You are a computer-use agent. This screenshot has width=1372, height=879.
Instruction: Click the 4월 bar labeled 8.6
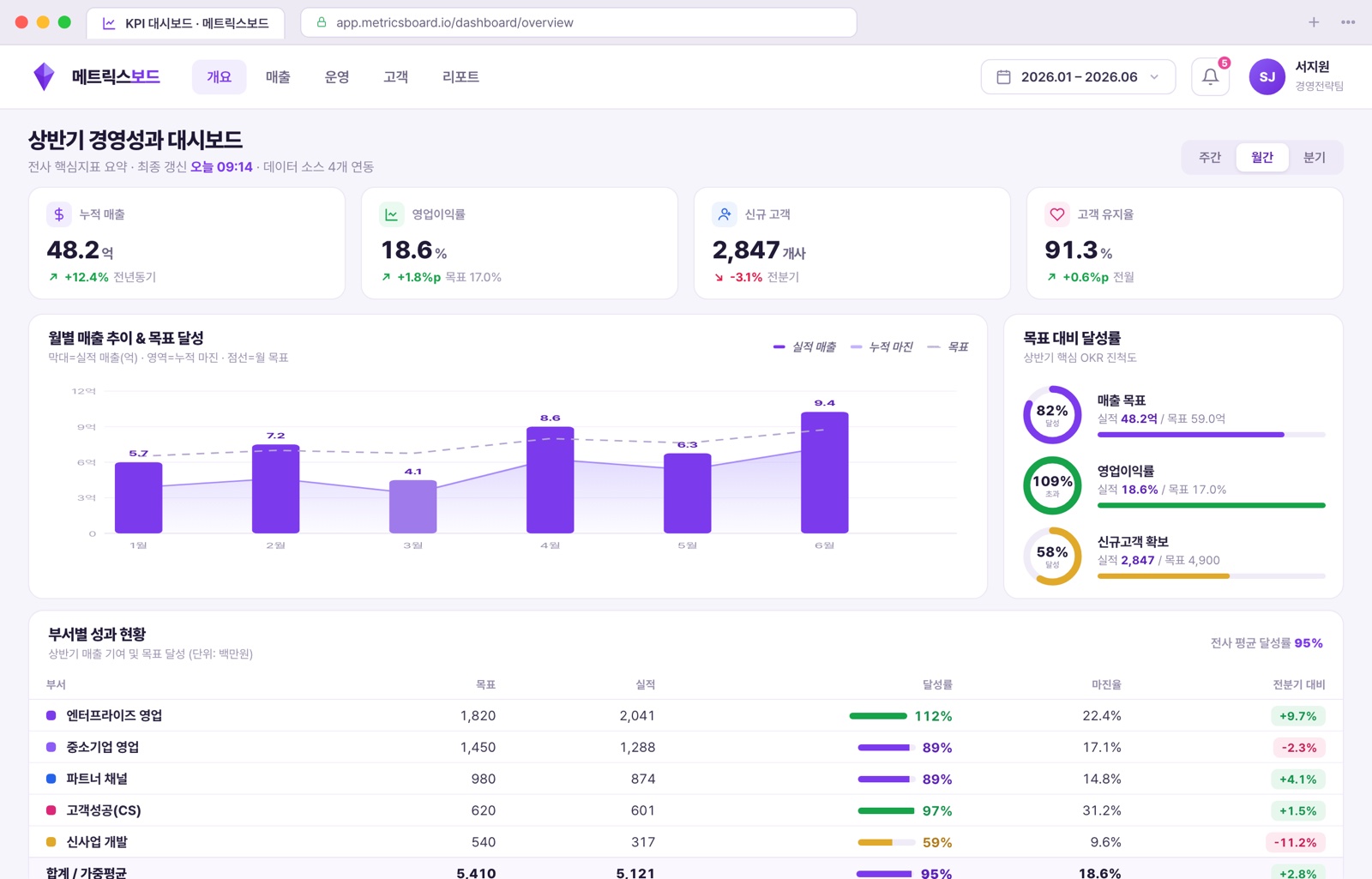tap(551, 480)
